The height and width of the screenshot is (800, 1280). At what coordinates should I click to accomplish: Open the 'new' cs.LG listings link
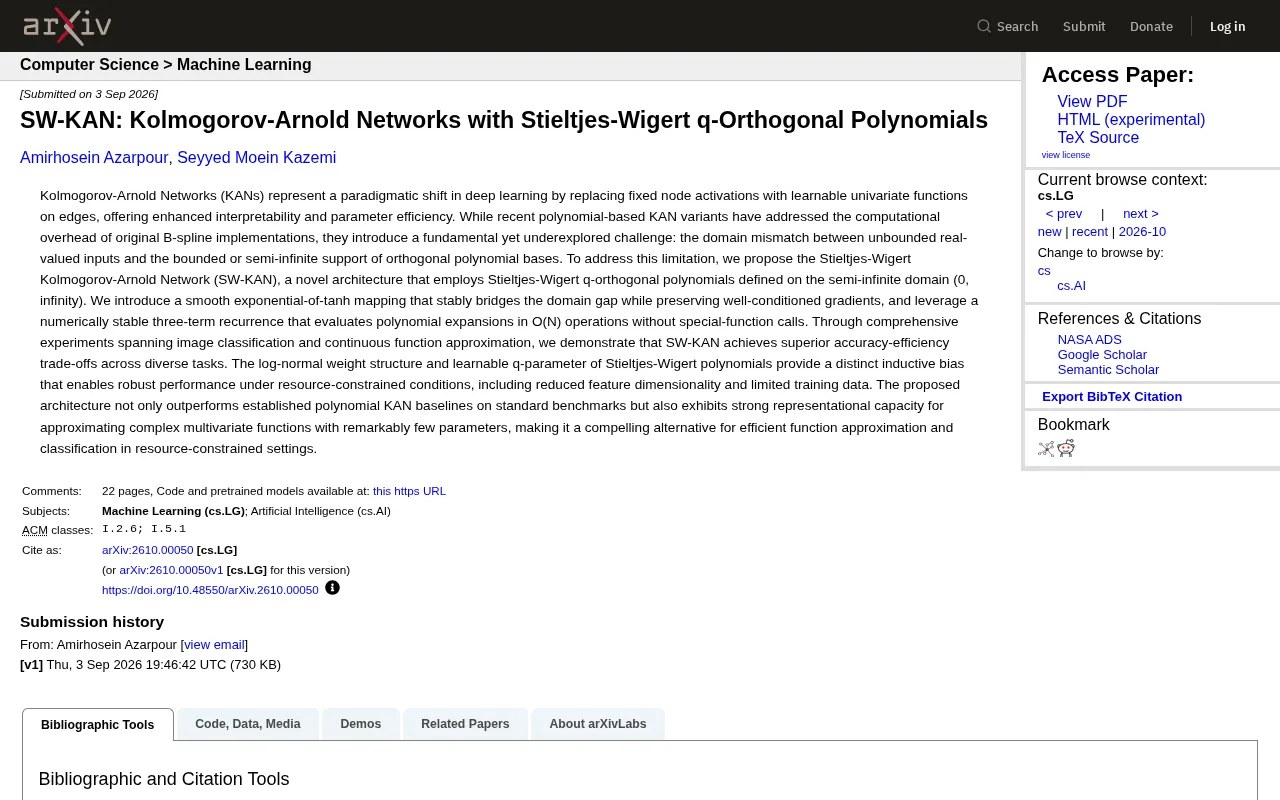point(1050,232)
